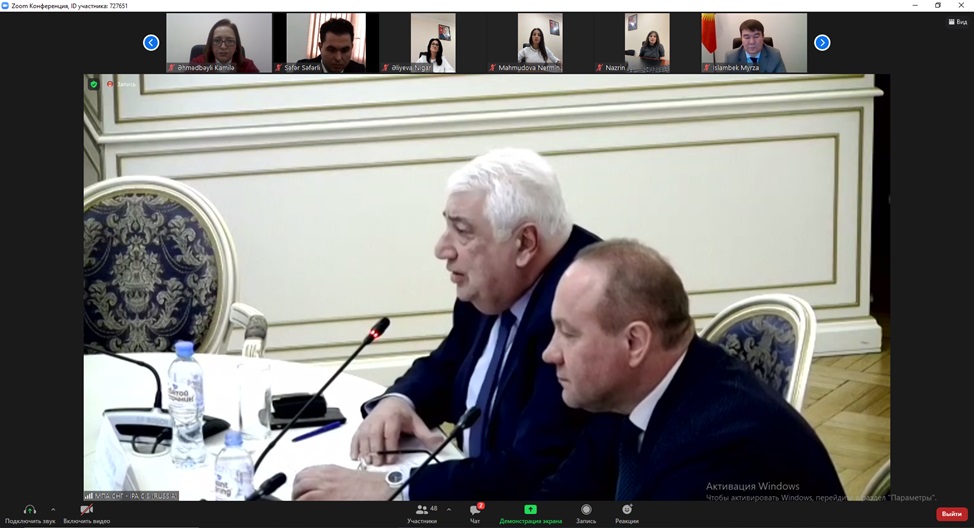Select Əhmədbəyli Kamilə video thumbnail
Image resolution: width=974 pixels, height=528 pixels.
click(219, 43)
